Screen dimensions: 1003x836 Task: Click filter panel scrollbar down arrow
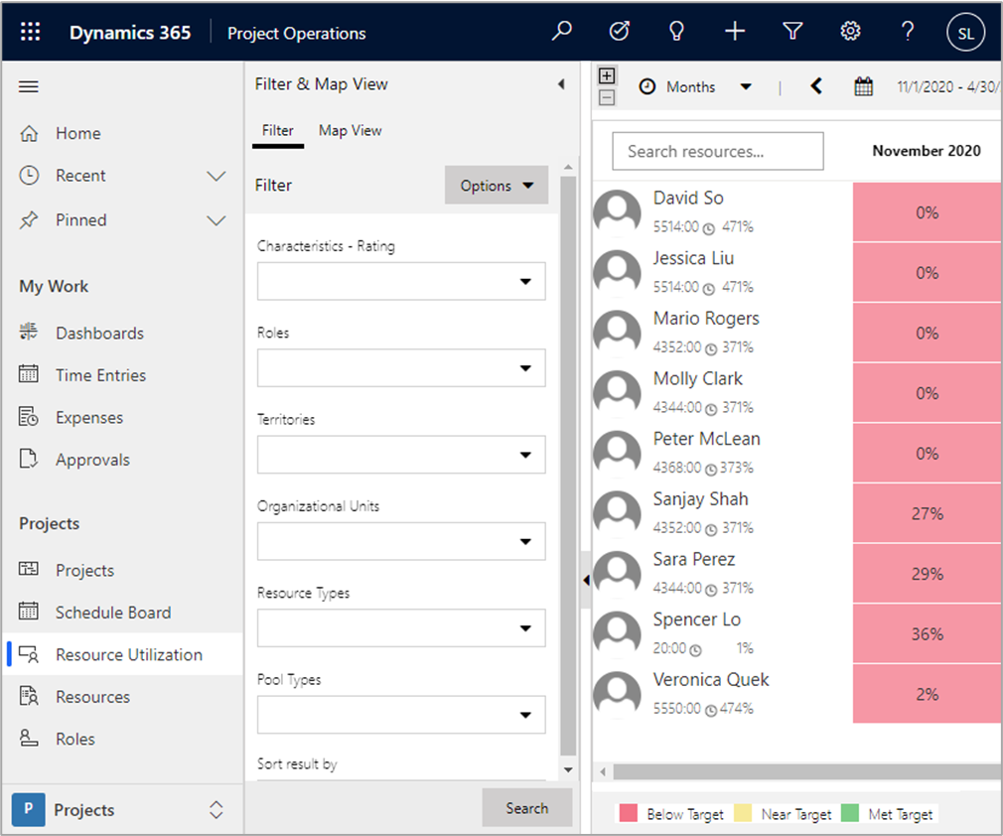[x=568, y=769]
